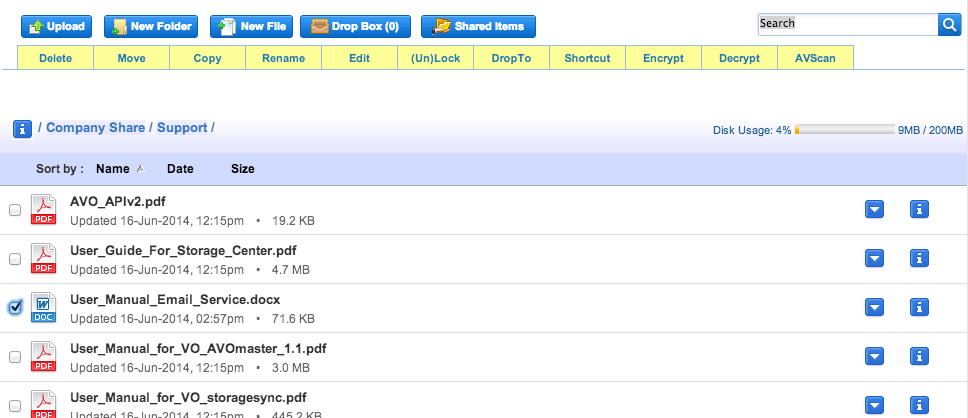Uncheck User_Manual_Email_Service.docx checkbox

click(14, 308)
